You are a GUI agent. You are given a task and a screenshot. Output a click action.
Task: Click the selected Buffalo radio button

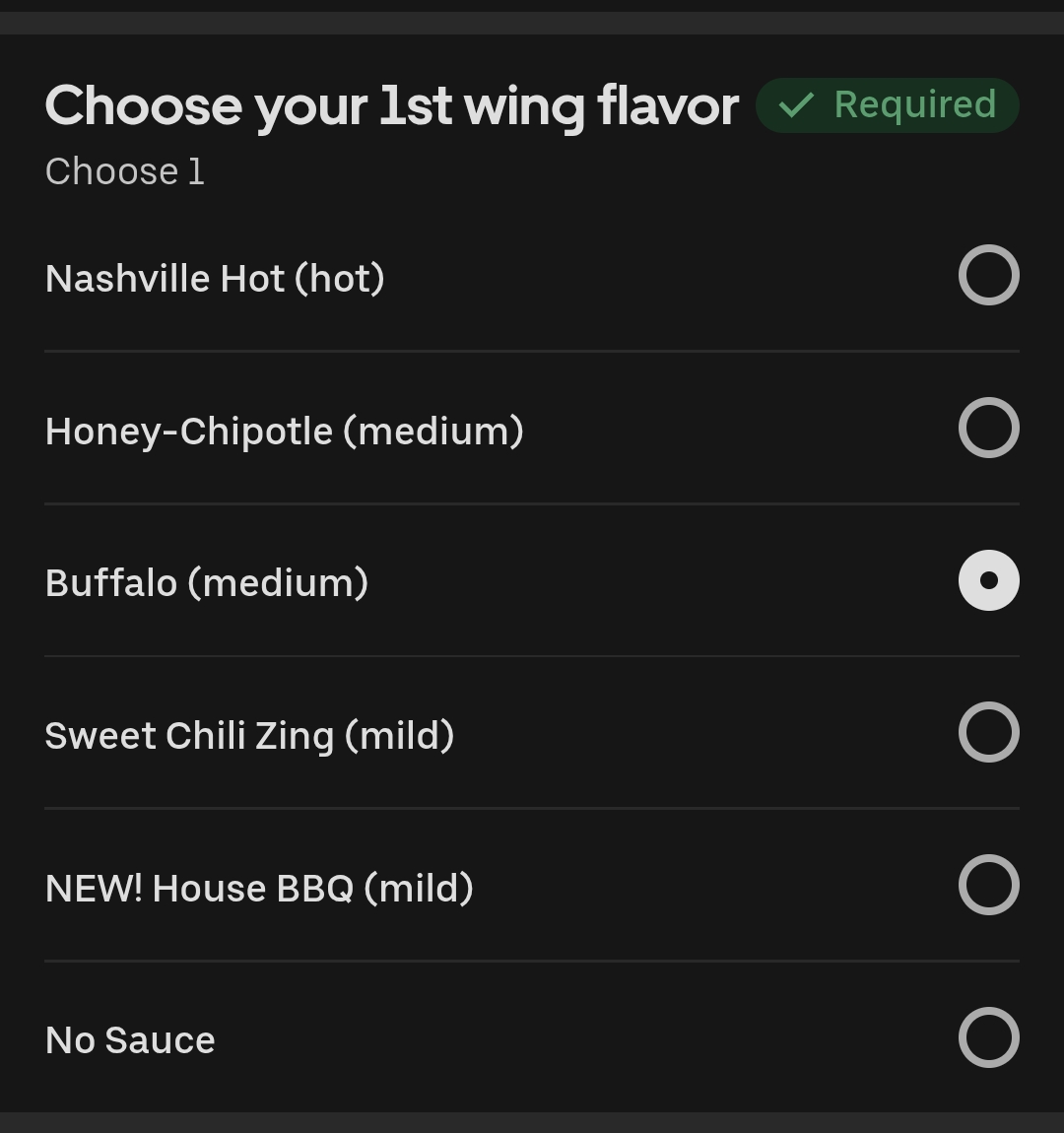tap(988, 580)
